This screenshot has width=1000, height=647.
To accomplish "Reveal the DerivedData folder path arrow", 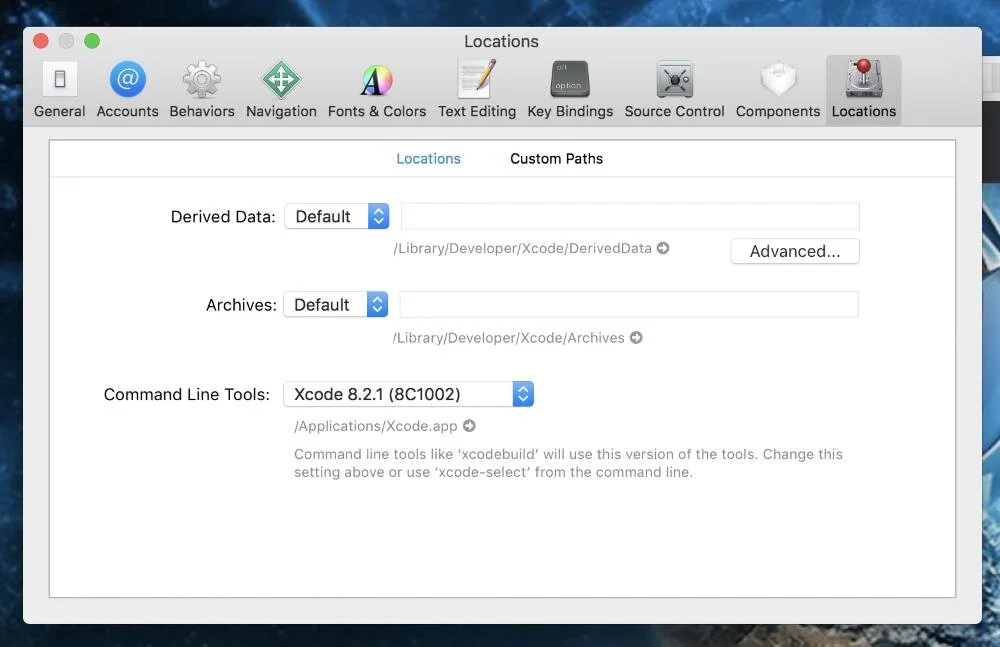I will [x=663, y=247].
